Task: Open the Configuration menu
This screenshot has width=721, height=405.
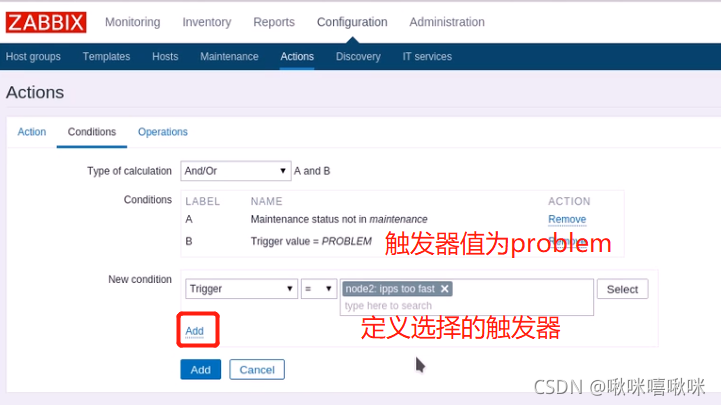Action: point(352,22)
